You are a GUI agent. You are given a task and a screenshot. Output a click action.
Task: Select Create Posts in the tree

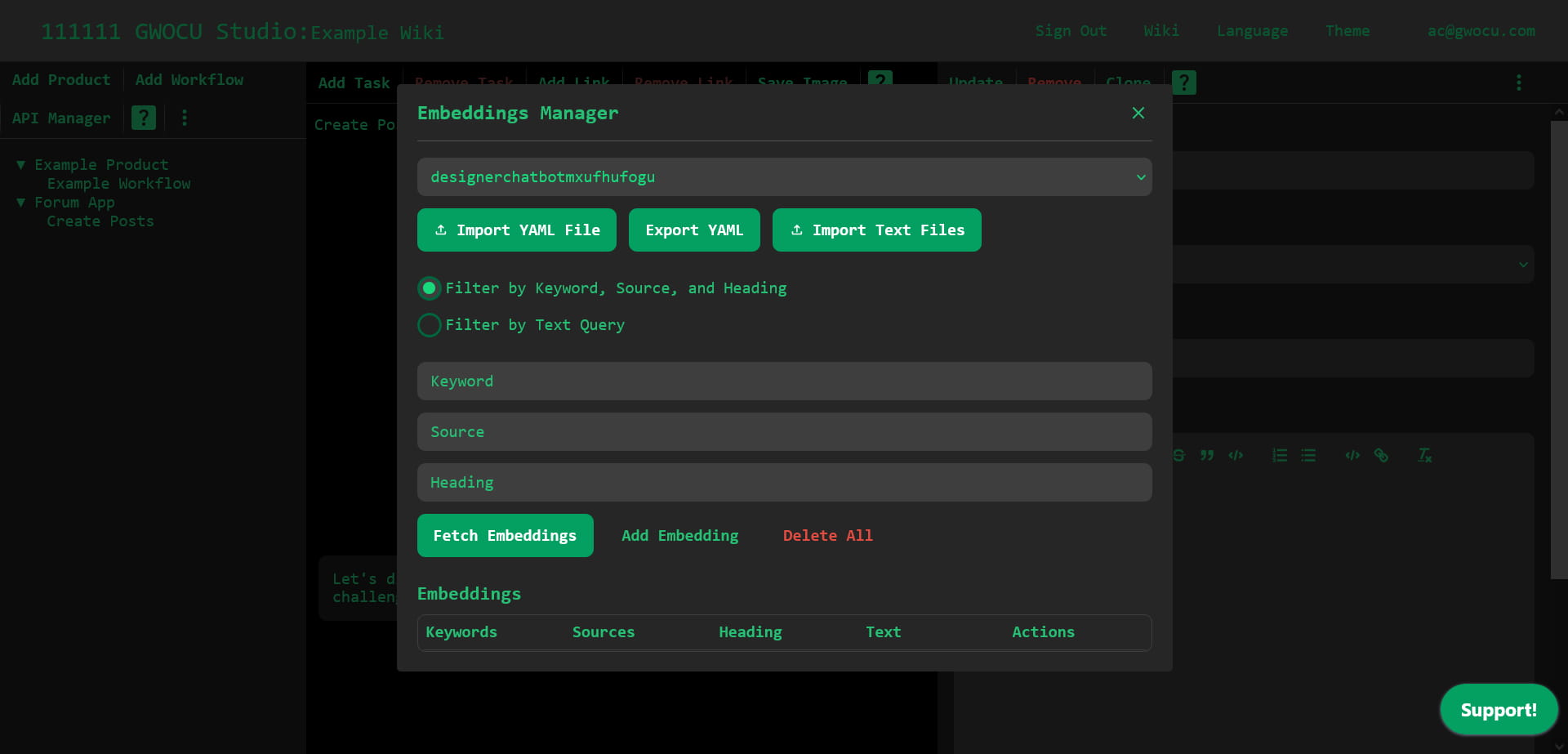(100, 221)
